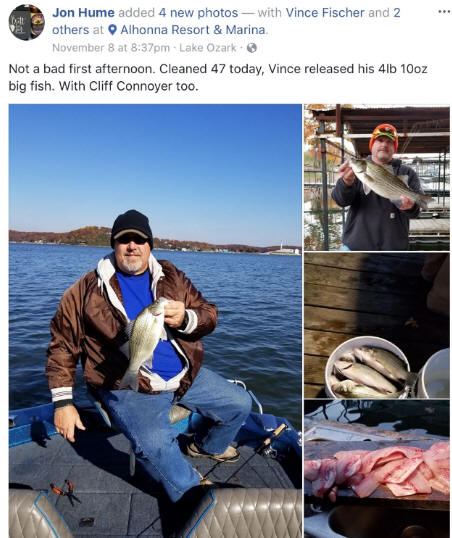Screen dimensions: 452x538
Task: Click the post caption text about 47 fish
Action: [218, 77]
